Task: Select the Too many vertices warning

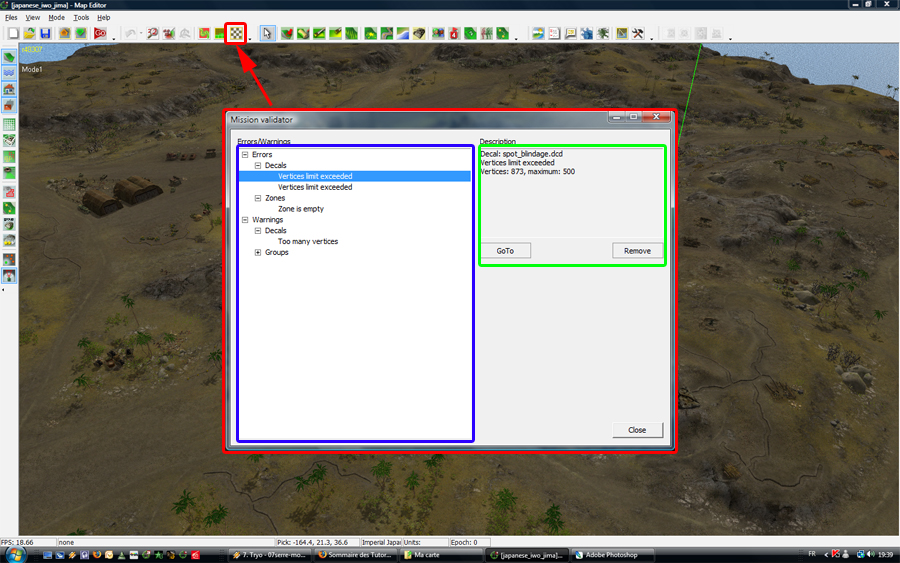Action: coord(308,242)
